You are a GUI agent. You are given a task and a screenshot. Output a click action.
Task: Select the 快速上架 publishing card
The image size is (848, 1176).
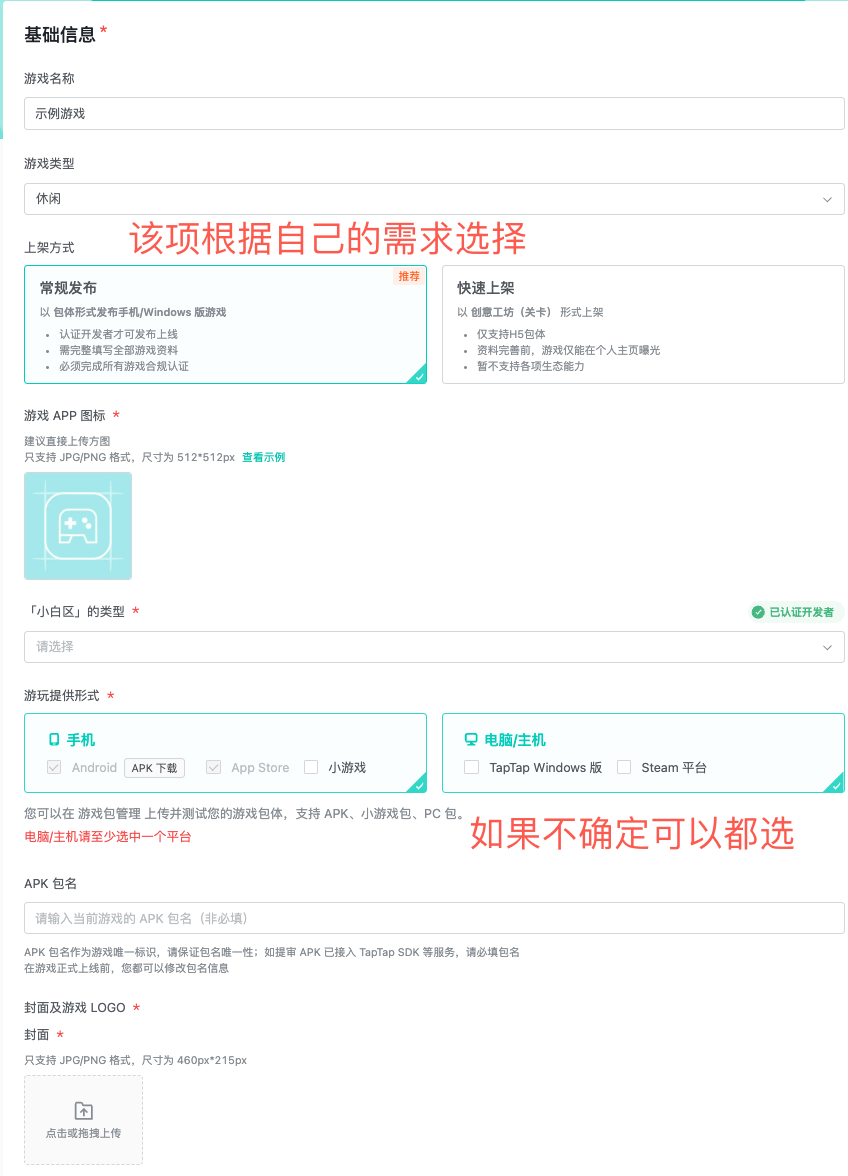coord(643,324)
